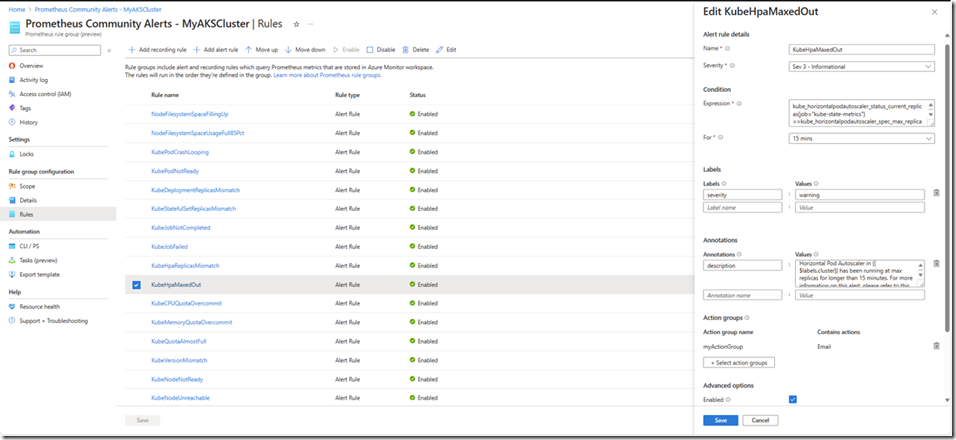Viewport: 956px width, 440px height.
Task: Remove myActionGroup using the trash icon
Action: tap(936, 346)
